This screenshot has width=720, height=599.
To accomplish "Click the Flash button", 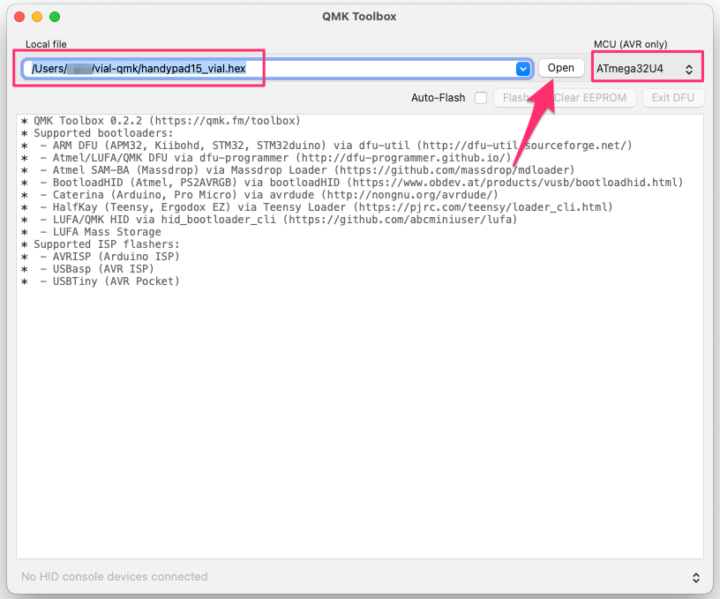I will pos(515,98).
